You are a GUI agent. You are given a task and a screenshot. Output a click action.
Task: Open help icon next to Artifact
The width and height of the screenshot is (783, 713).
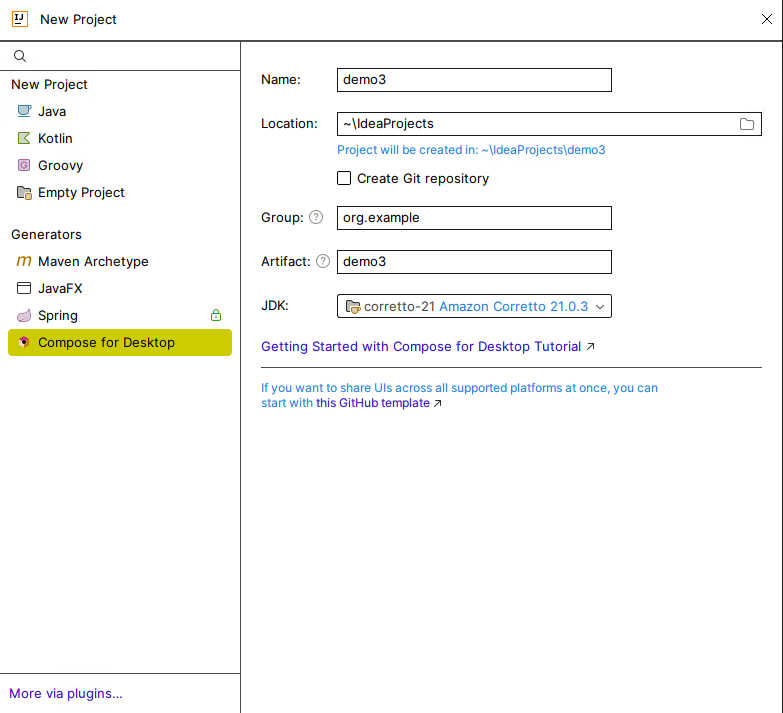point(323,261)
